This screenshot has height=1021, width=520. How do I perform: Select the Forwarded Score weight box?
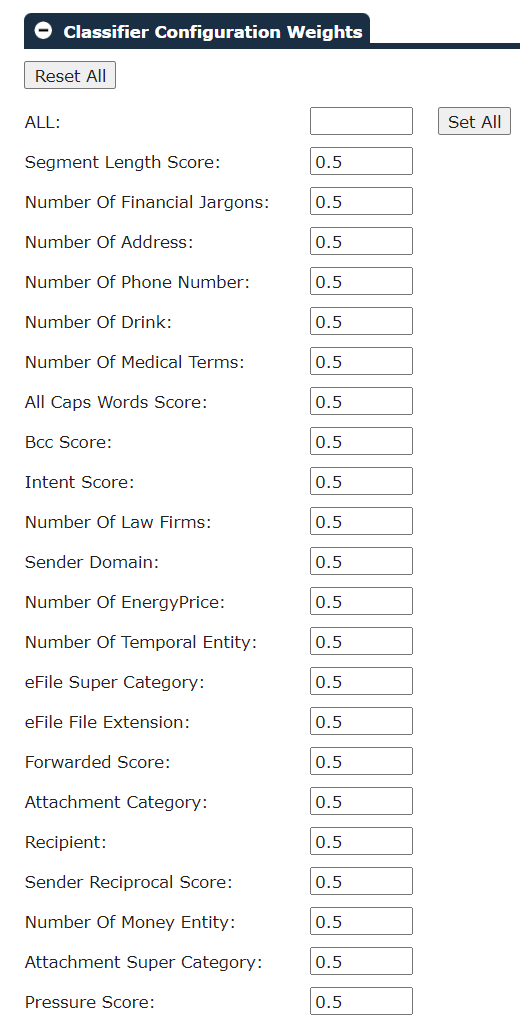coord(361,762)
